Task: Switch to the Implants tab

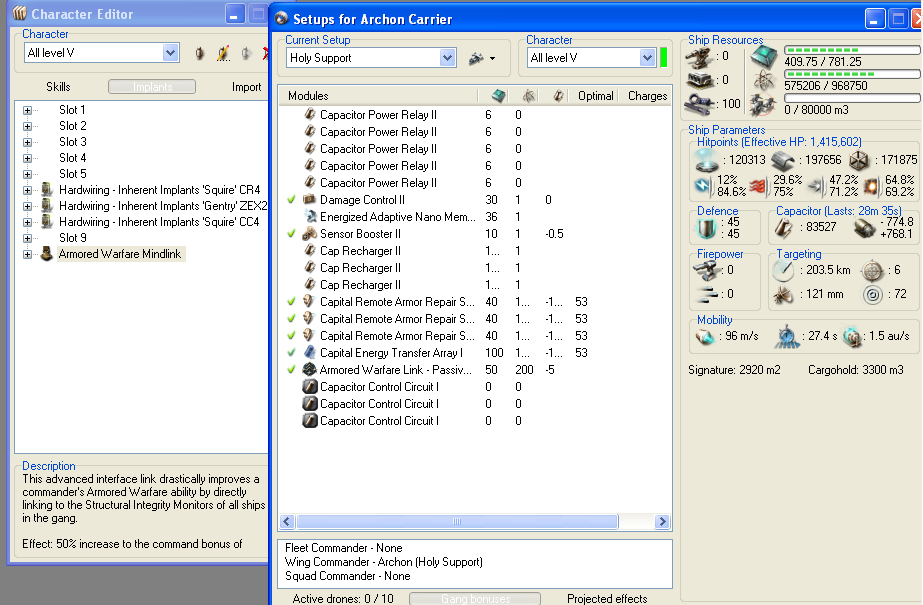Action: click(x=152, y=87)
